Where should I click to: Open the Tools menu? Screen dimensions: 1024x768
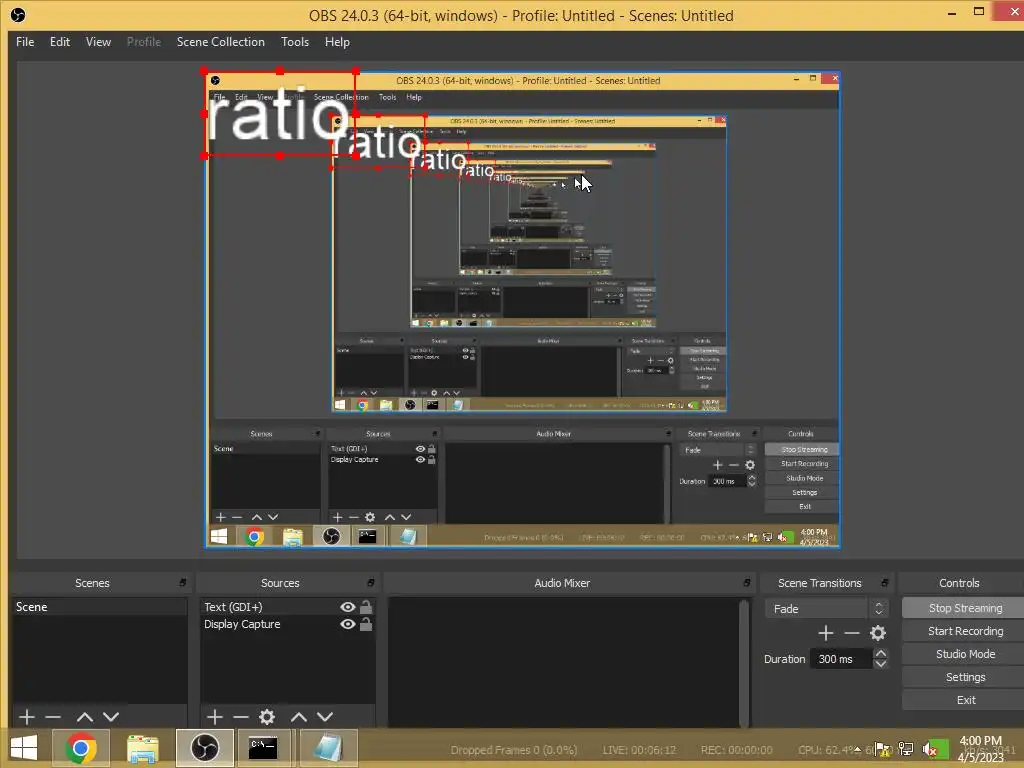click(x=295, y=42)
